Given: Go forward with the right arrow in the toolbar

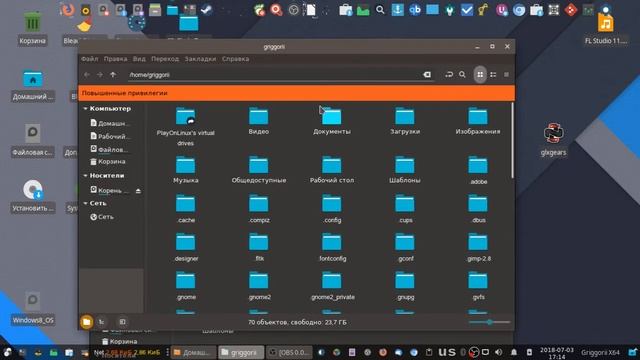Looking at the screenshot, I should (x=100, y=75).
